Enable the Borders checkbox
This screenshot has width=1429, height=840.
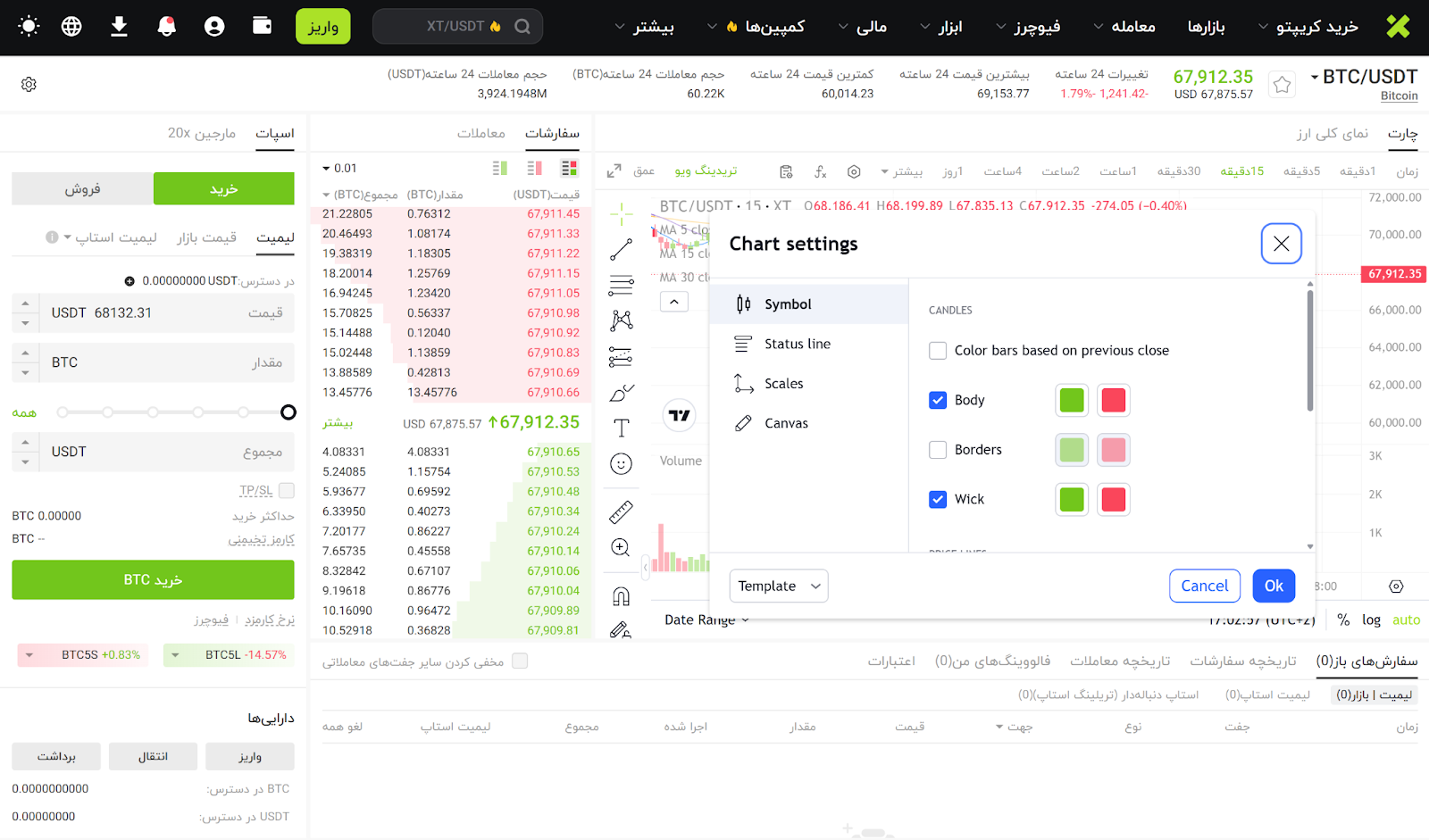coord(938,450)
